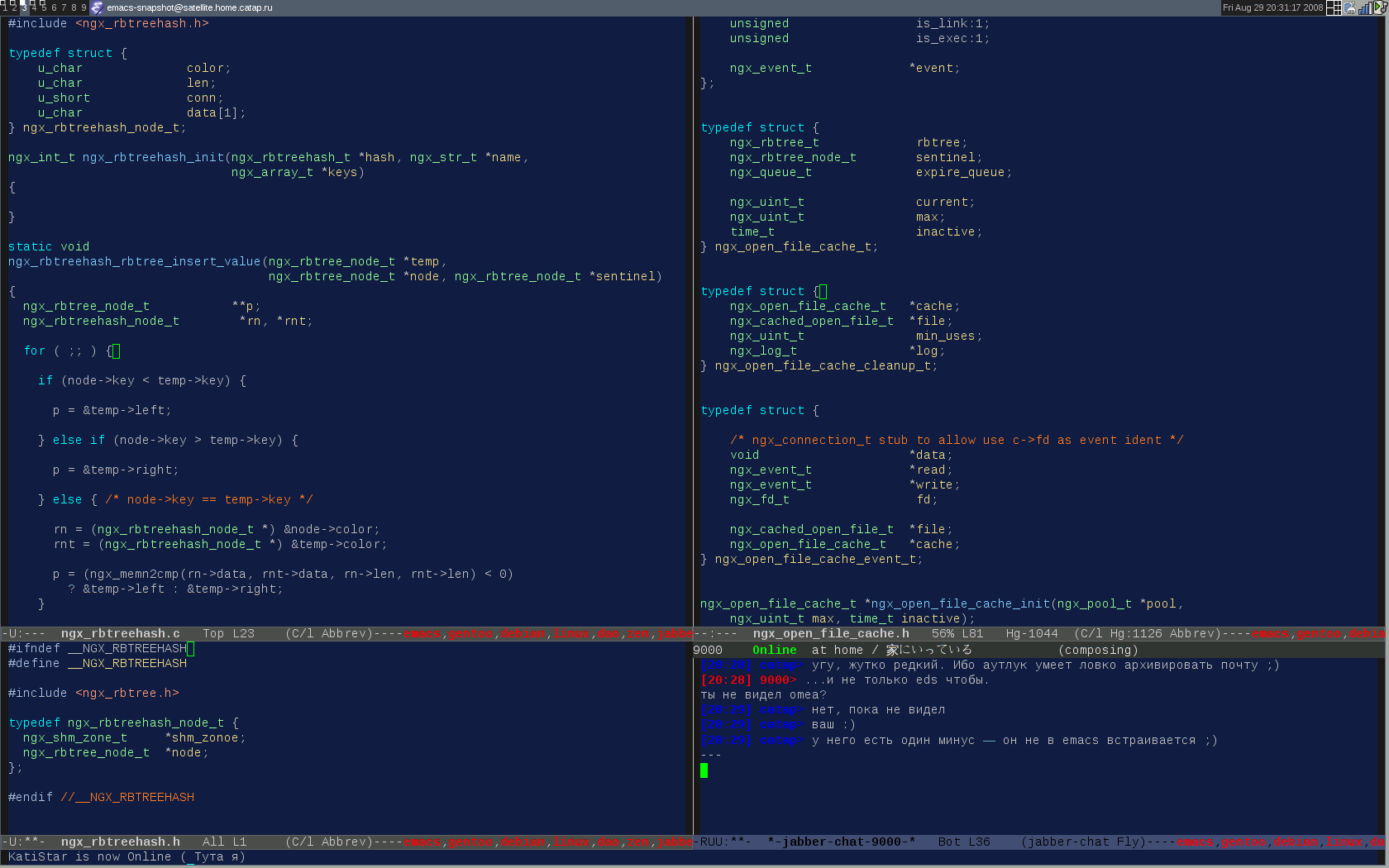Switch to workspace 2
The width and height of the screenshot is (1389, 868).
coord(14,7)
